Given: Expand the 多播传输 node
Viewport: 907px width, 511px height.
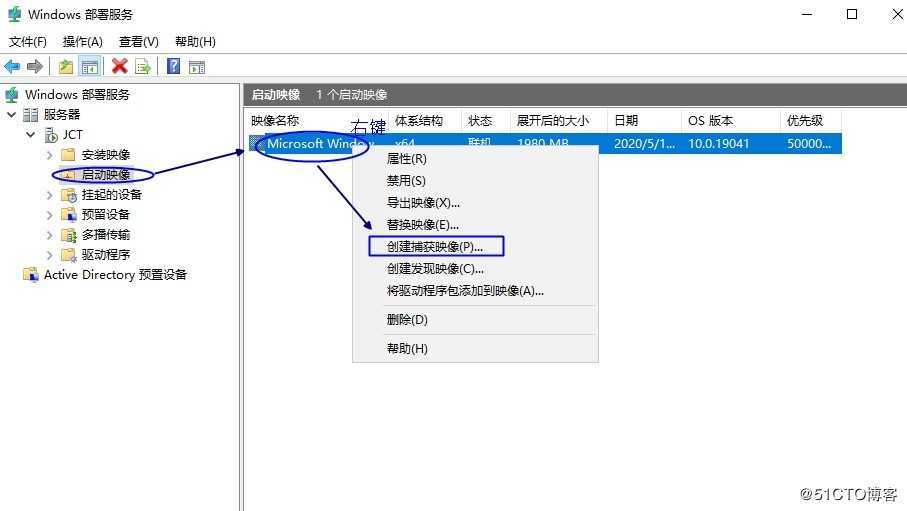Looking at the screenshot, I should point(50,234).
